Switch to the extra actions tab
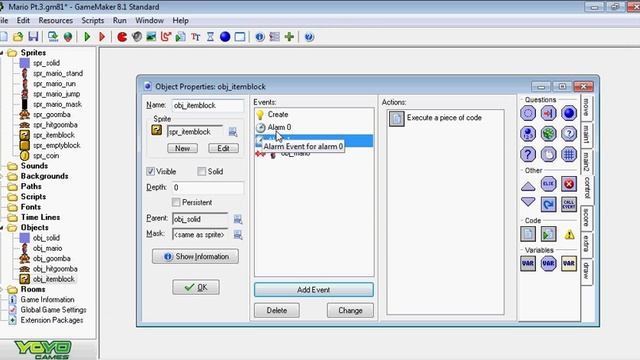 [586, 244]
